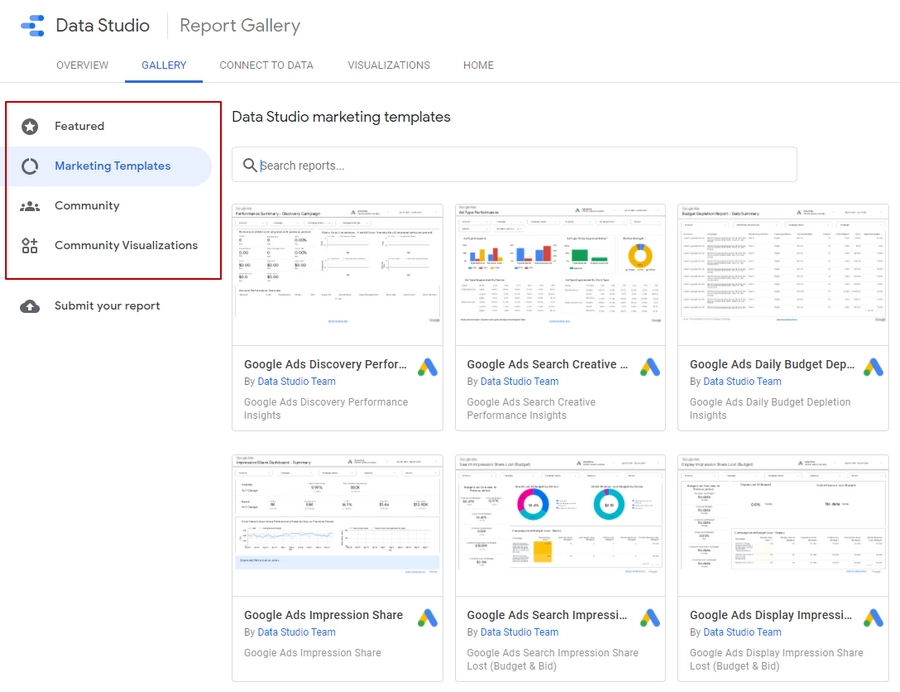
Task: Click Google Ads logo on Display Impression card
Action: [874, 618]
